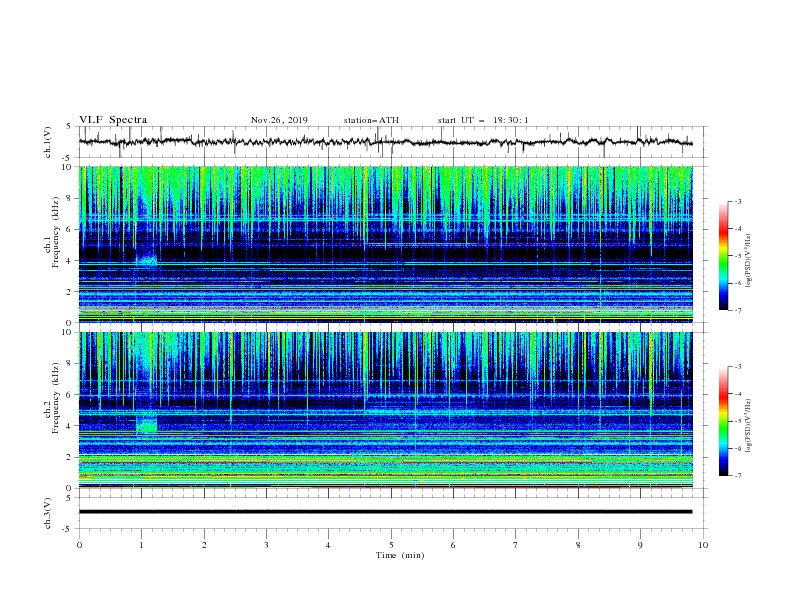Select the "start UT = 18:30:1" text
The width and height of the screenshot is (792, 612).
pos(483,120)
